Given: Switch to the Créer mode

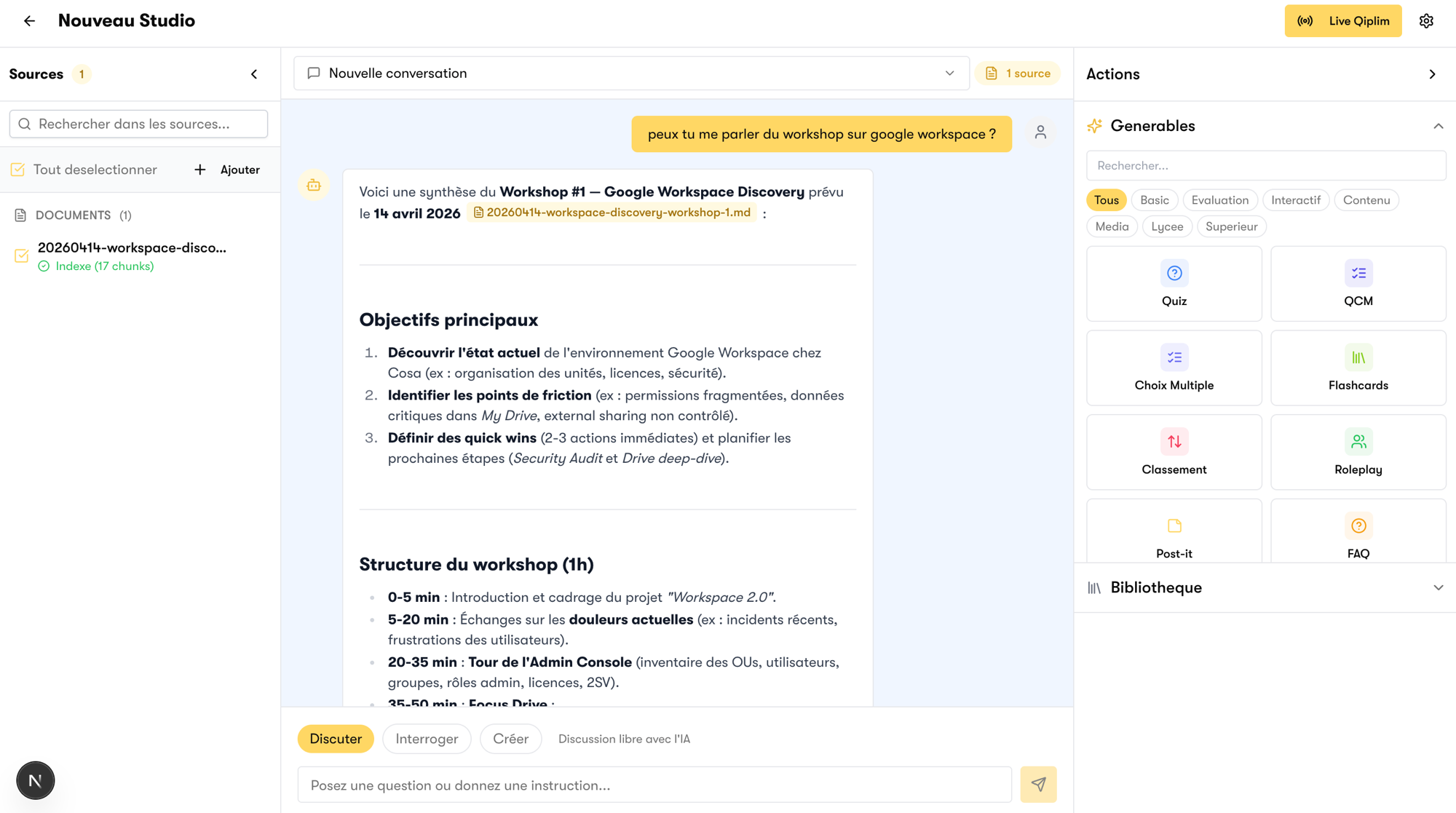Looking at the screenshot, I should click(x=510, y=739).
